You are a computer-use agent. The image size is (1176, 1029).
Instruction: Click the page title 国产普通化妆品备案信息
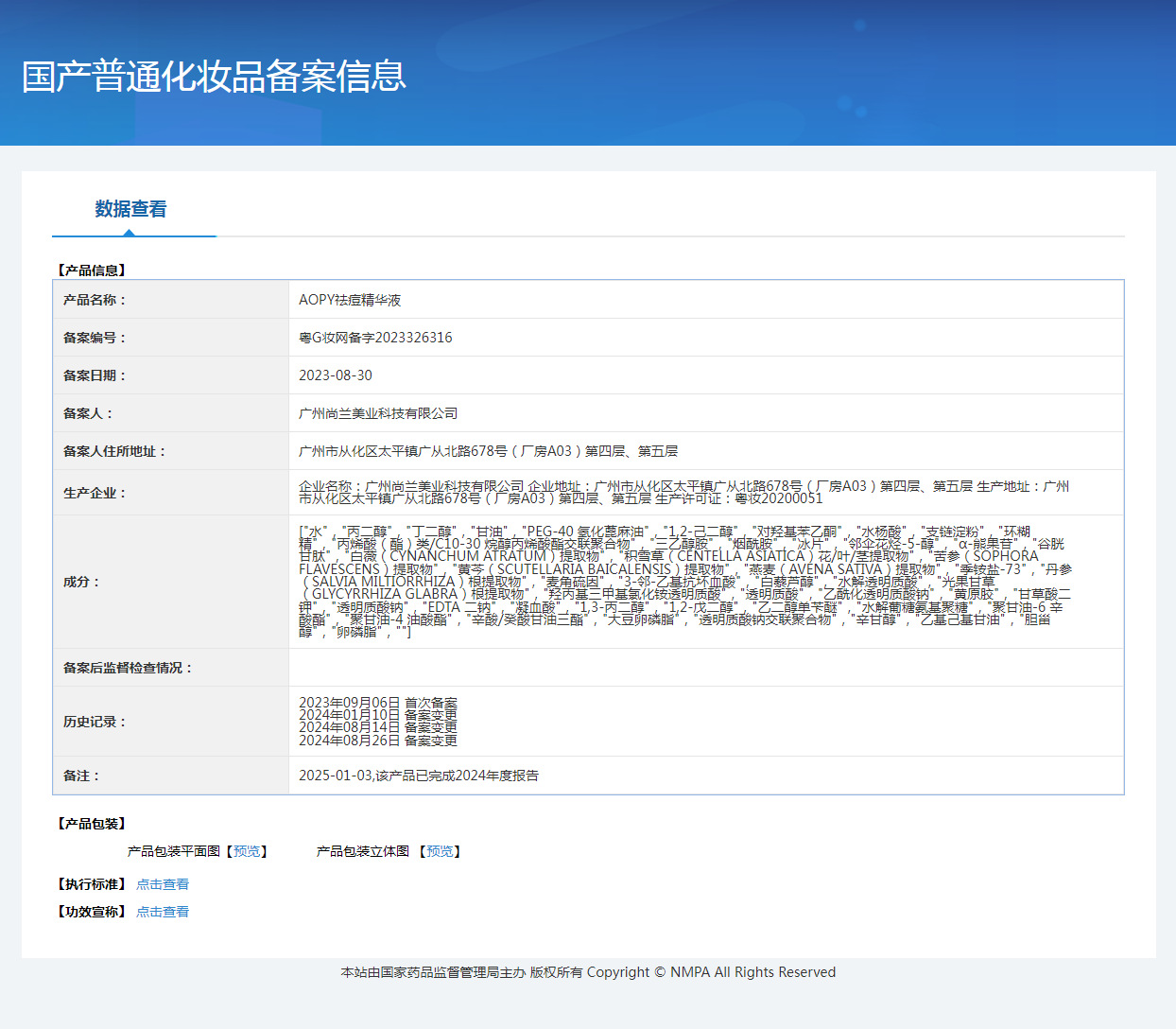tap(214, 76)
